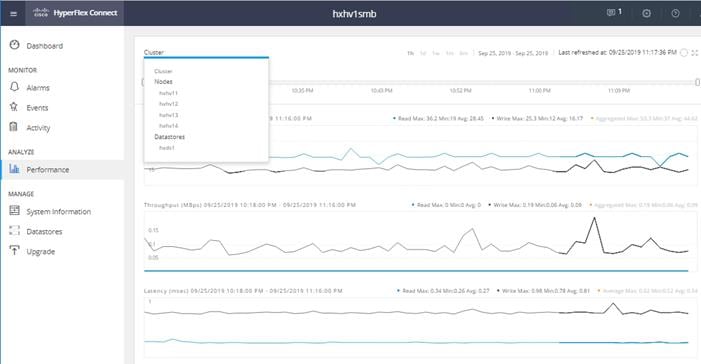Click the refresh circle icon
The width and height of the screenshot is (701, 364).
click(684, 53)
